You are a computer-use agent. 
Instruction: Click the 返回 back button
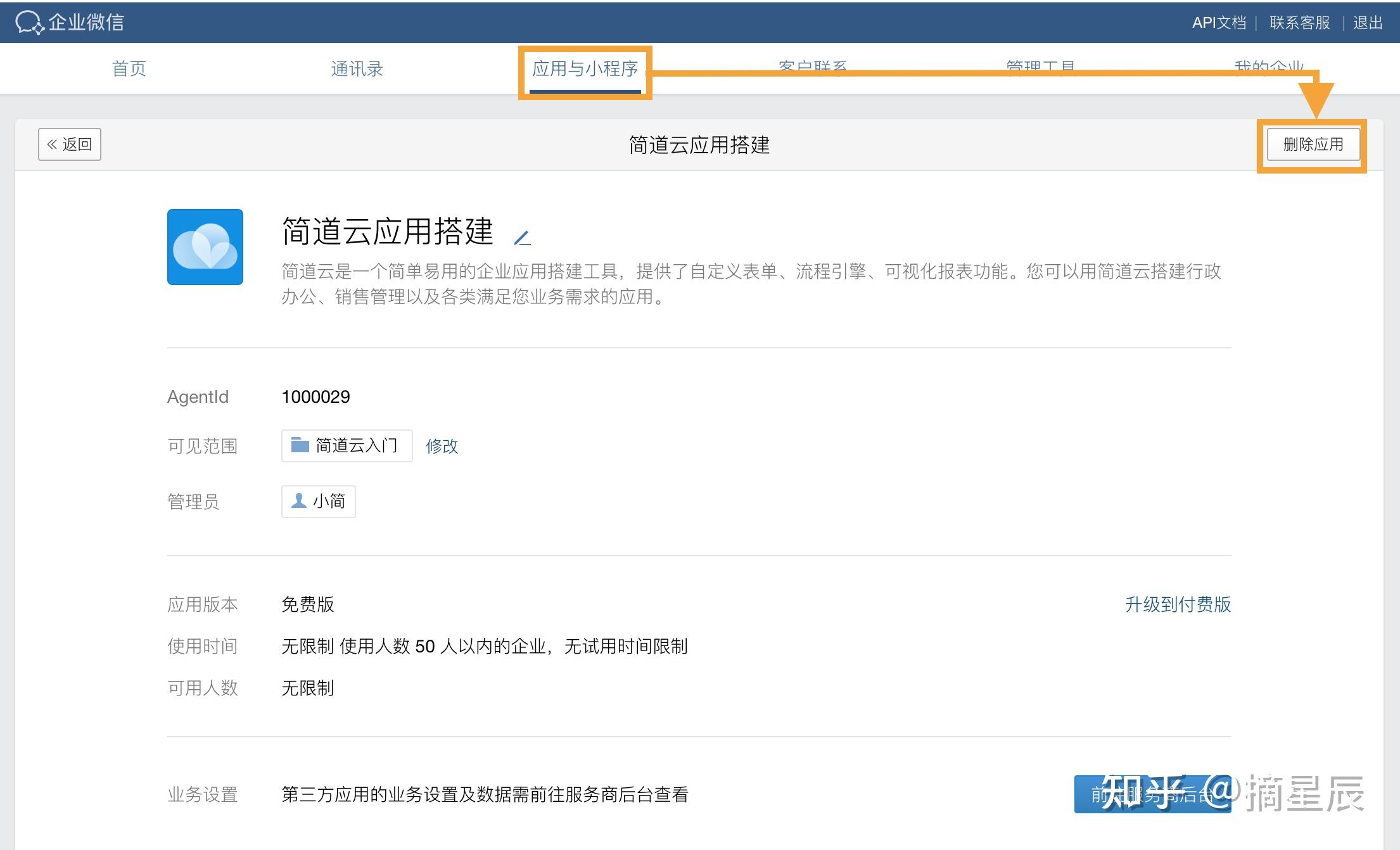(70, 144)
